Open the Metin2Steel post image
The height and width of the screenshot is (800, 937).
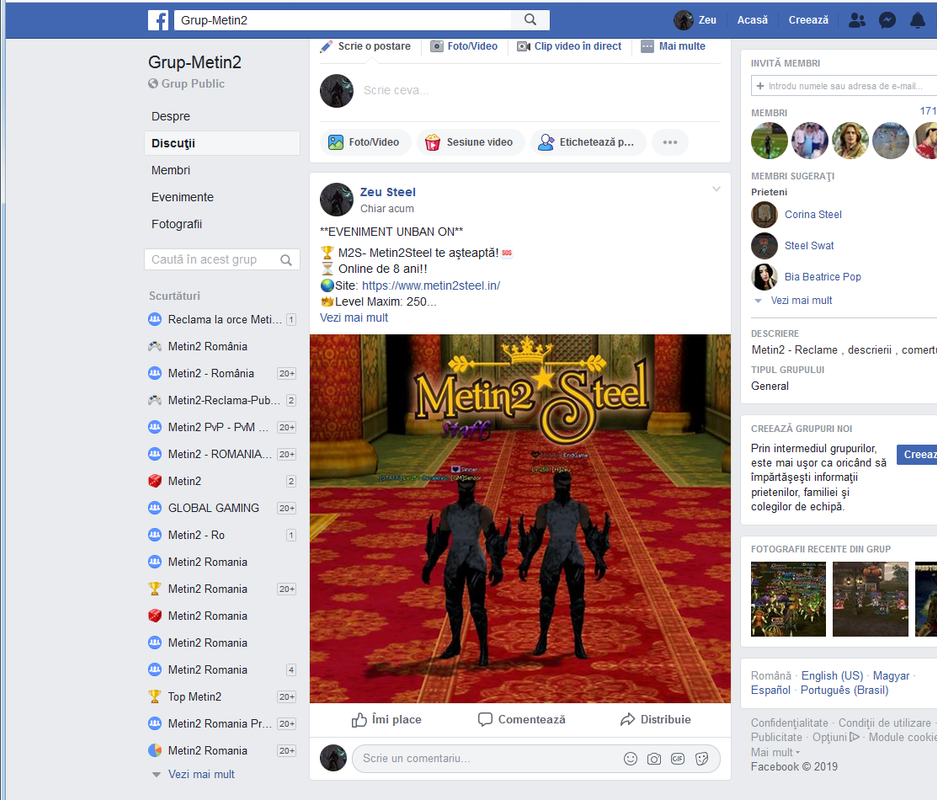(x=520, y=519)
